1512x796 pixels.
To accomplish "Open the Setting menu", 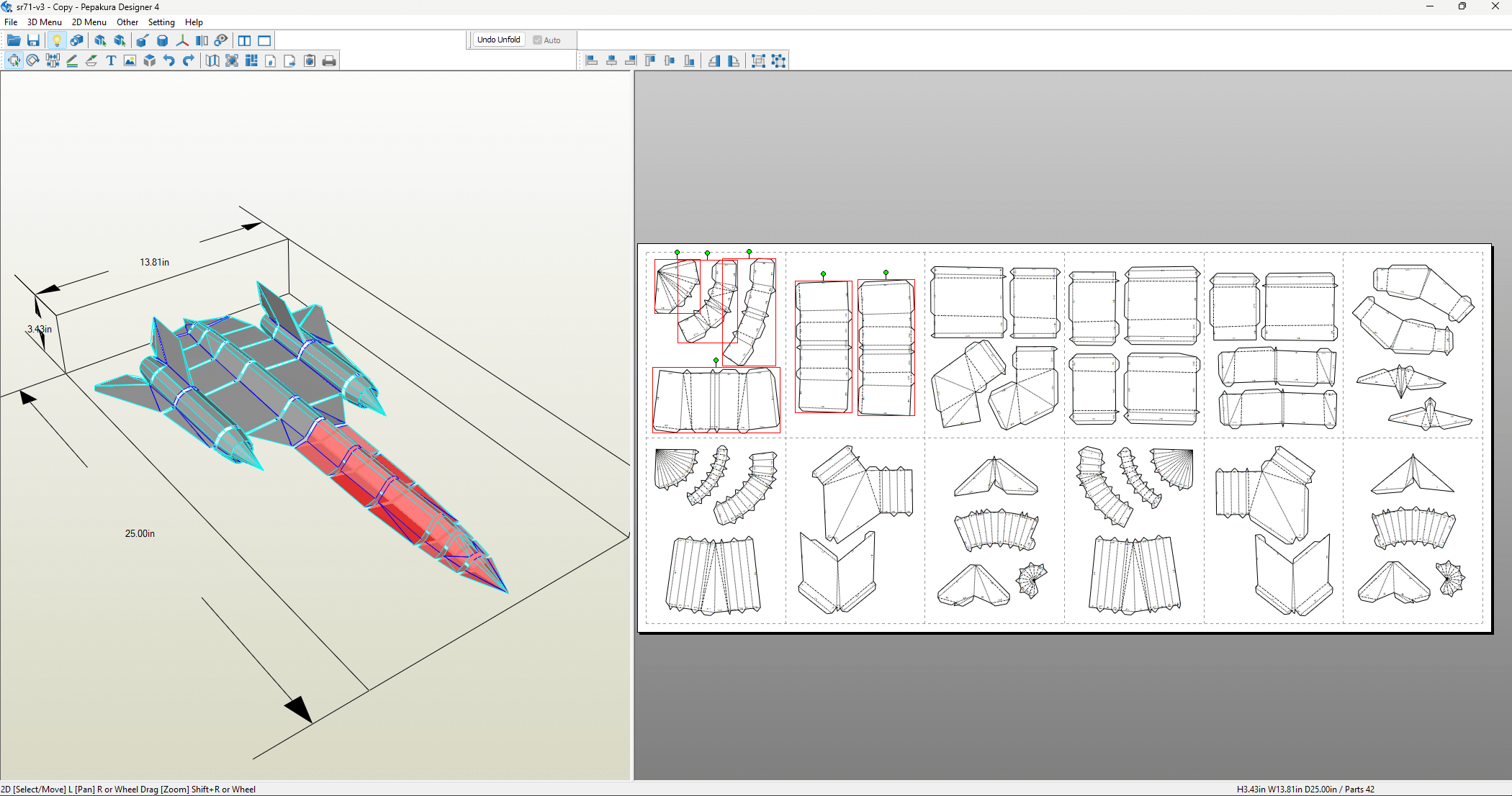I will (161, 22).
